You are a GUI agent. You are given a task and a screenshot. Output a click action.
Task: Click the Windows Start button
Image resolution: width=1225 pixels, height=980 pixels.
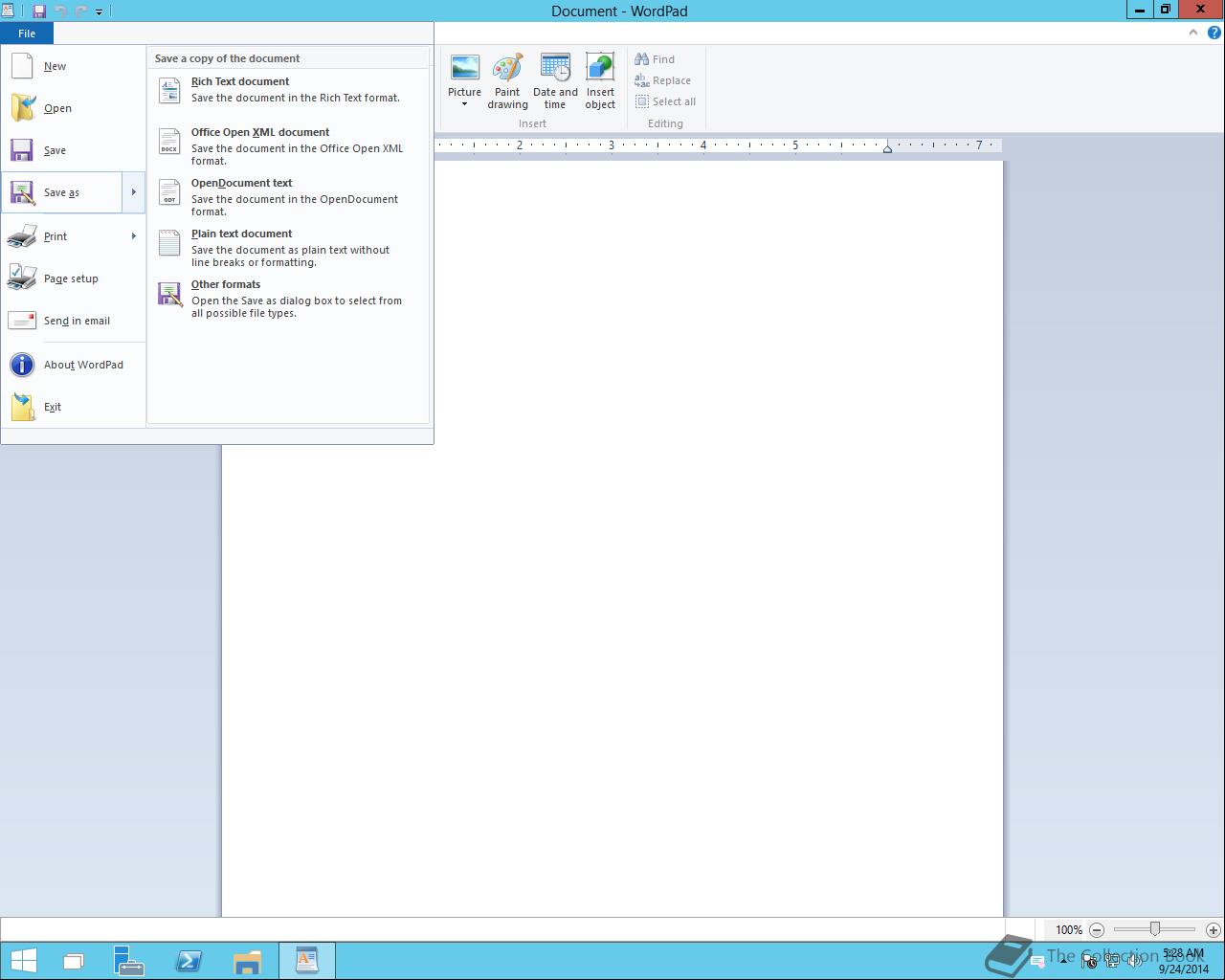point(23,961)
